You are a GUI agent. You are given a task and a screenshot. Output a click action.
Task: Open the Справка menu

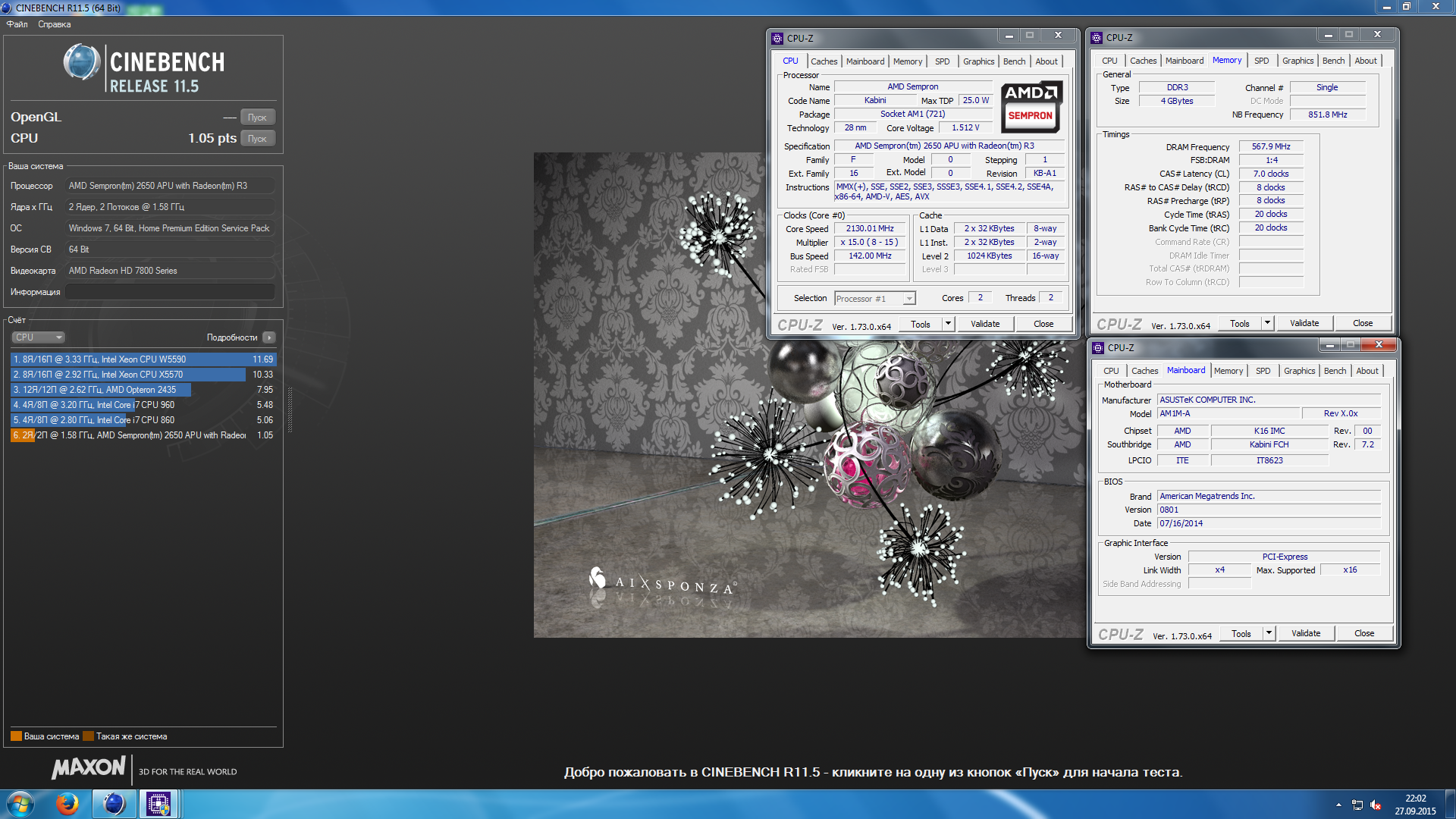[x=55, y=24]
